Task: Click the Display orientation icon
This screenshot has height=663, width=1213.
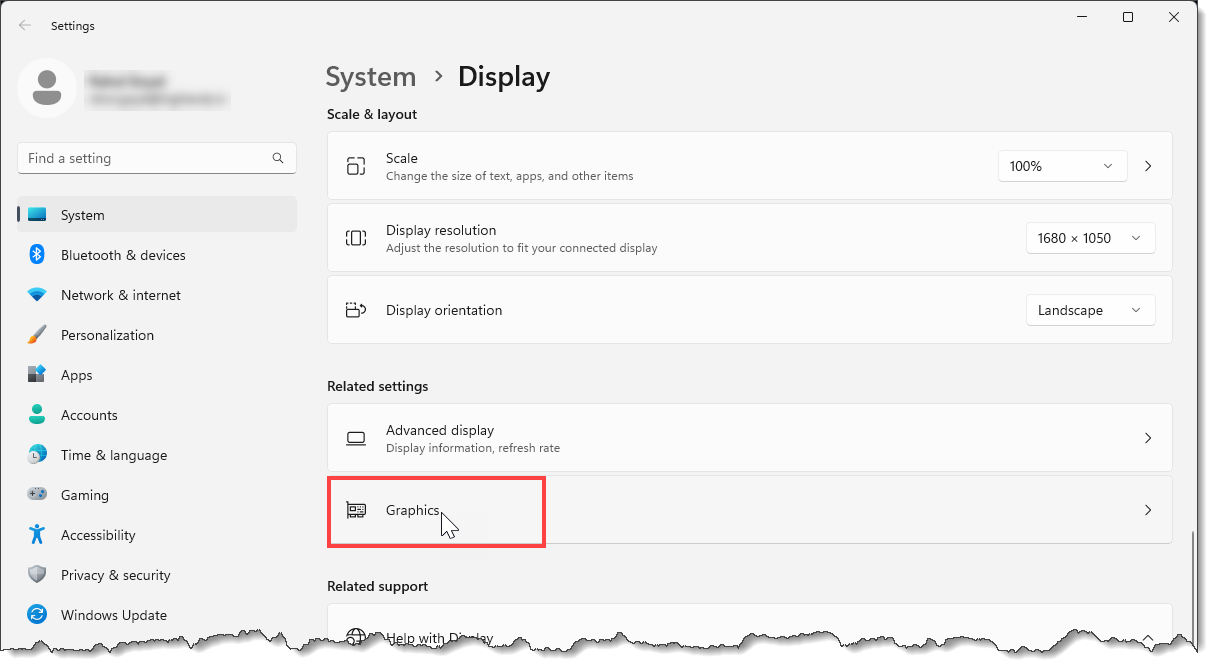Action: pos(356,310)
